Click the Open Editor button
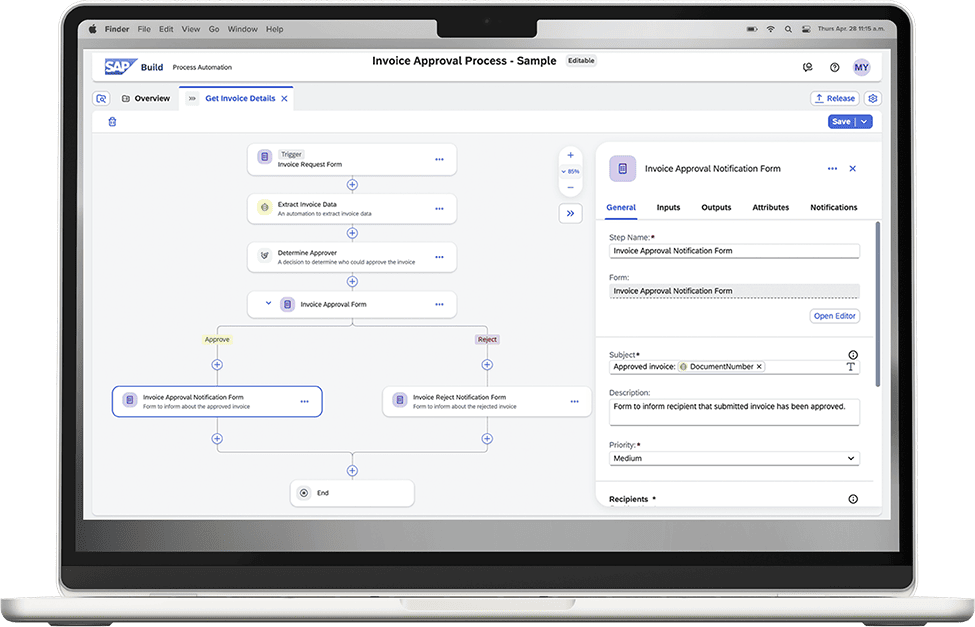This screenshot has height=627, width=975. pos(834,316)
